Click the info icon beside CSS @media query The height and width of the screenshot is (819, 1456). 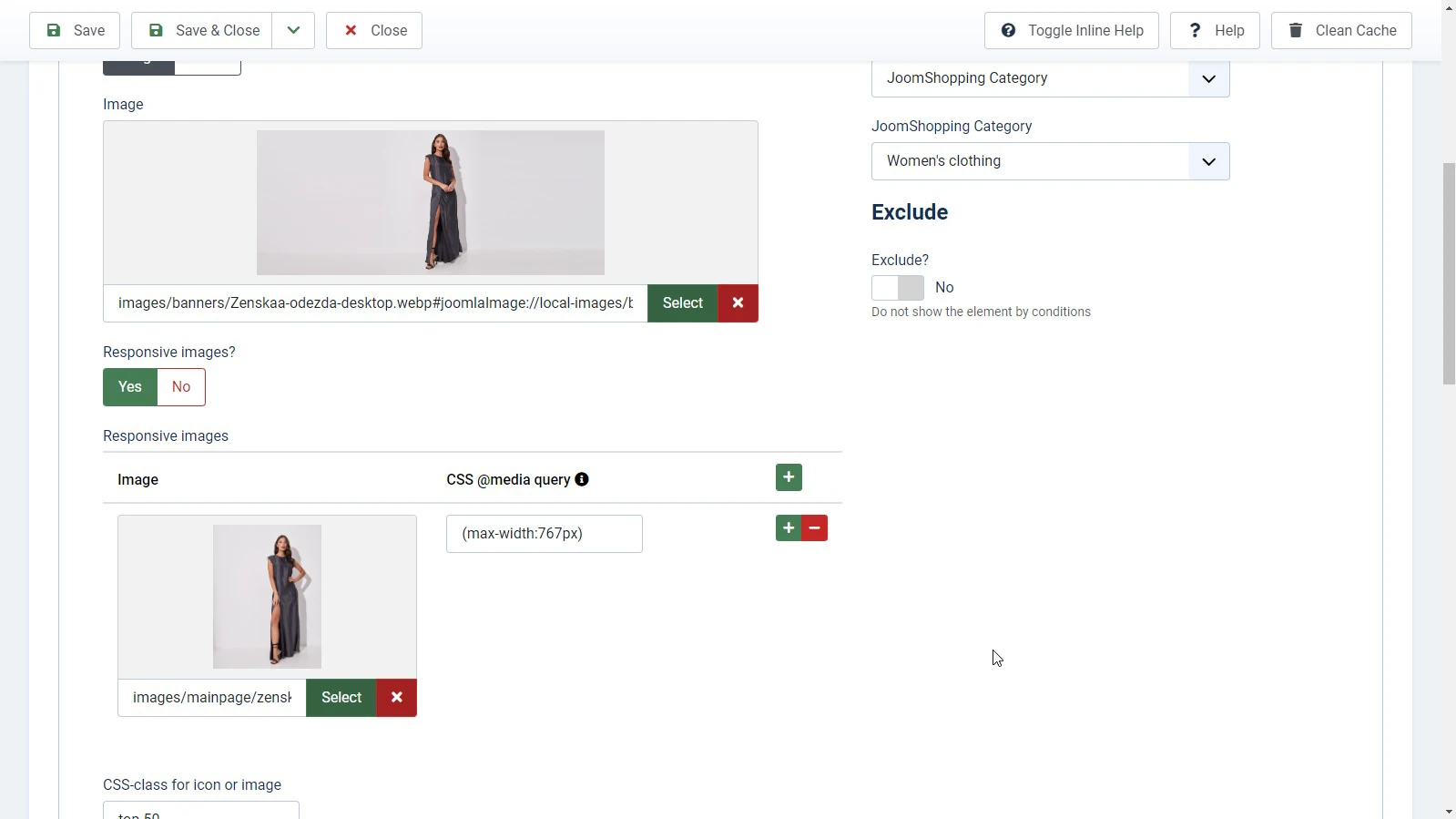tap(582, 479)
